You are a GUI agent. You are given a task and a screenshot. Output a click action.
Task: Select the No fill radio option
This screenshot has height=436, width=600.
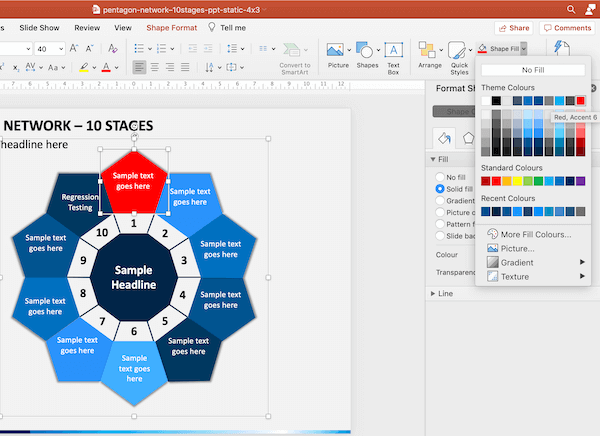pos(440,177)
